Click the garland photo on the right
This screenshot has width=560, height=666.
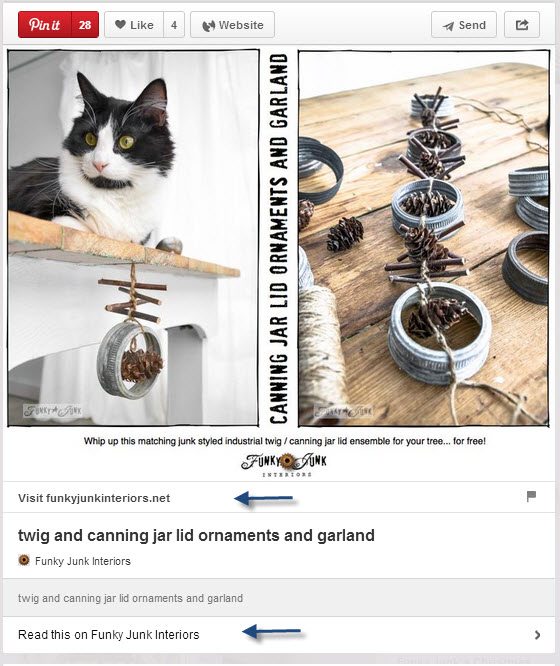coord(424,238)
